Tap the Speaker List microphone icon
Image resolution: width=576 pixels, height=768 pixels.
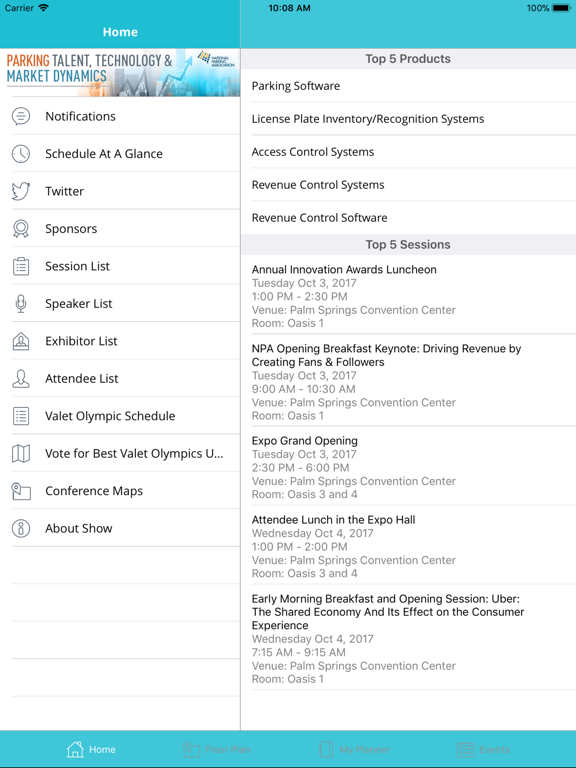21,304
